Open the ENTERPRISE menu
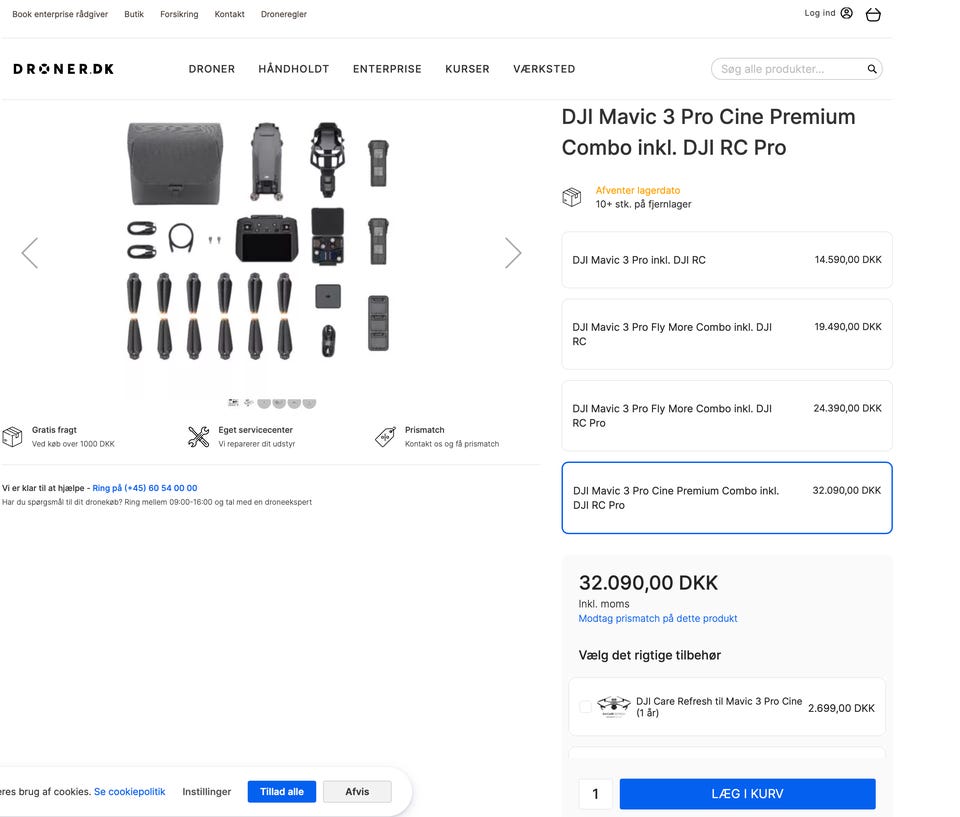The image size is (960, 817). point(387,69)
